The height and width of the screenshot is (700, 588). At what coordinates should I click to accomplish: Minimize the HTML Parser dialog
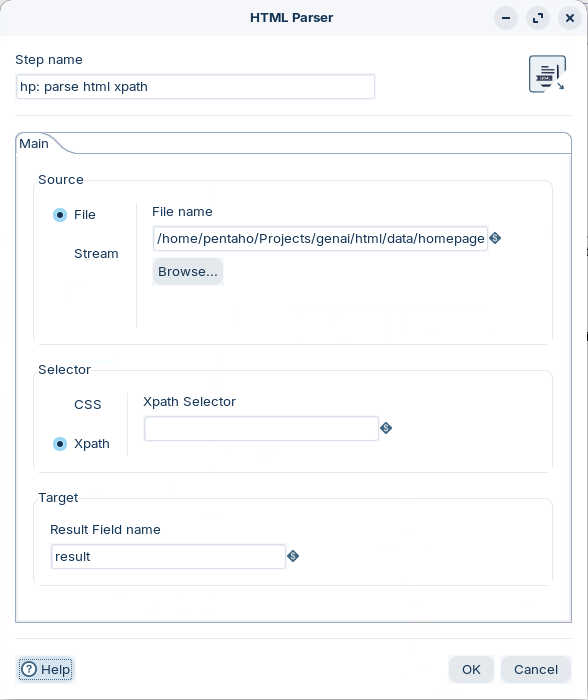(x=506, y=18)
